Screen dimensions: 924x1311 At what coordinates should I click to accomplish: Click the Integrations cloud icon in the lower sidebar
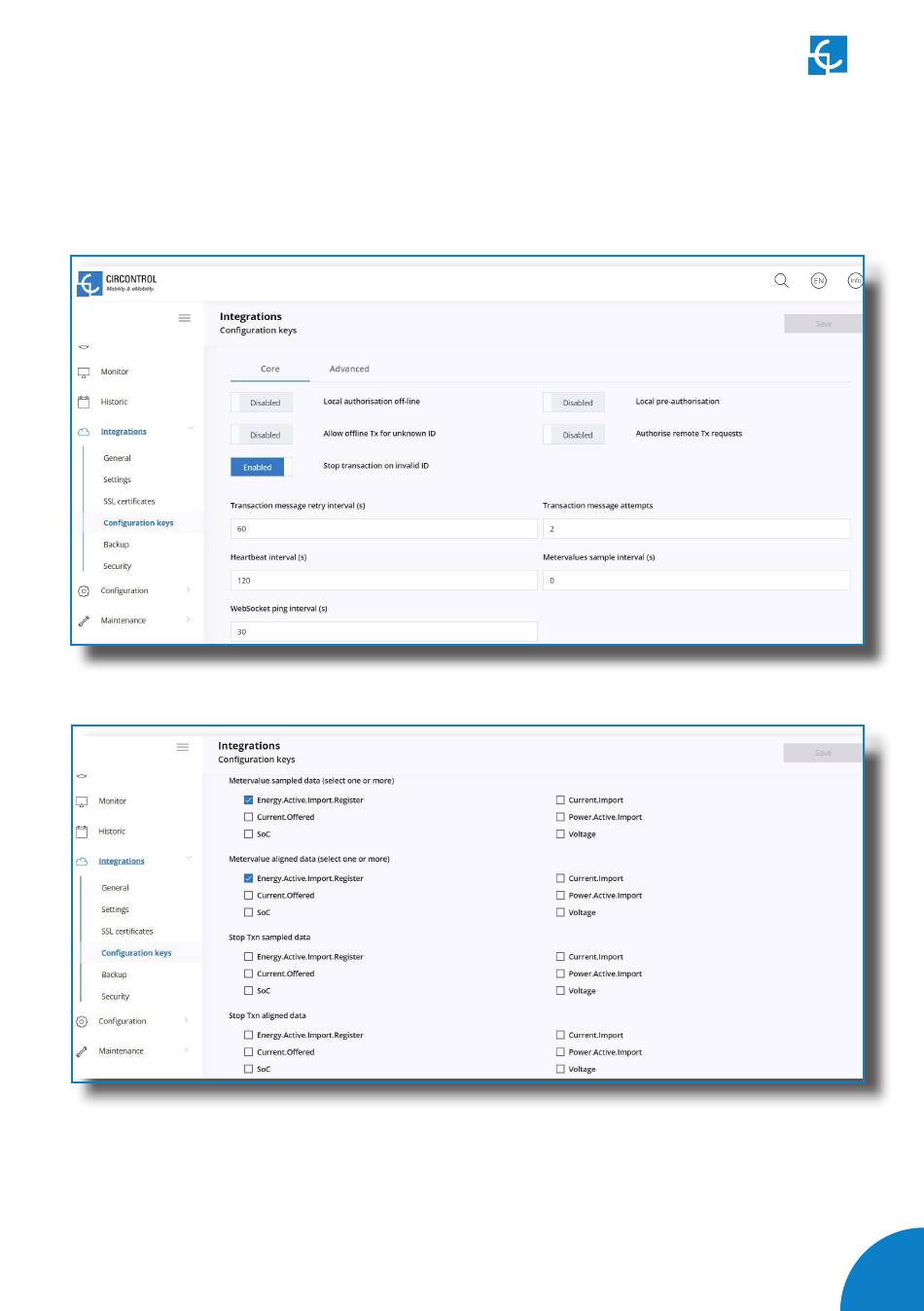click(x=82, y=862)
